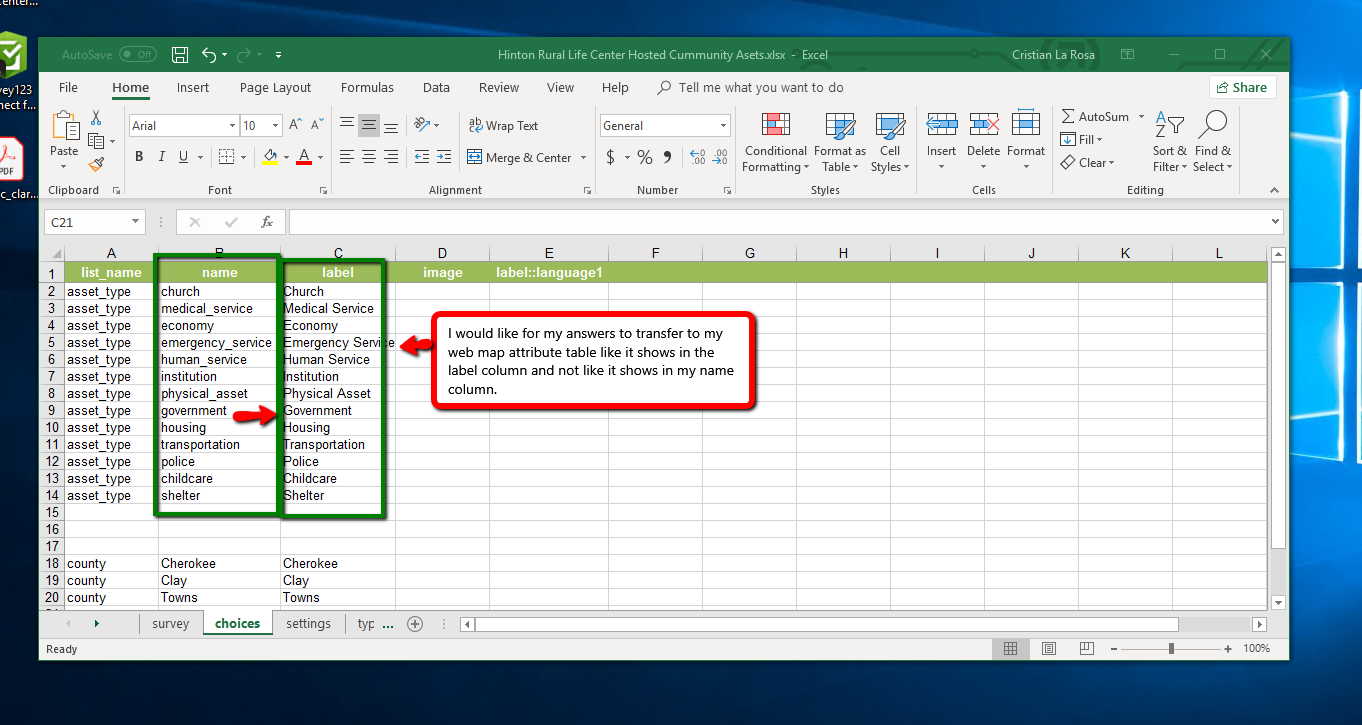Decrease font size with the smaller A icon
Screen dimensions: 1362x725
318,125
